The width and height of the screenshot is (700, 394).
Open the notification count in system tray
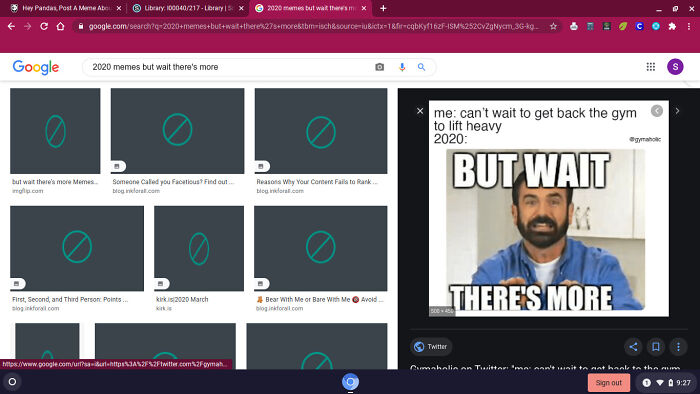(646, 382)
